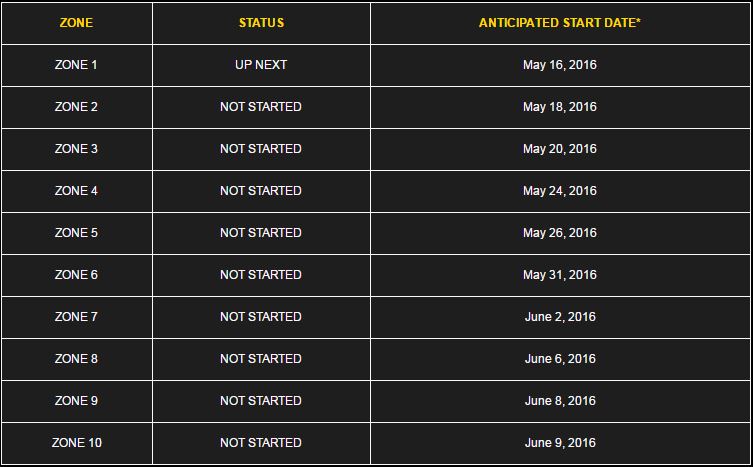The width and height of the screenshot is (753, 467).
Task: Select the May 20, 2016 date cell
Action: [x=560, y=149]
